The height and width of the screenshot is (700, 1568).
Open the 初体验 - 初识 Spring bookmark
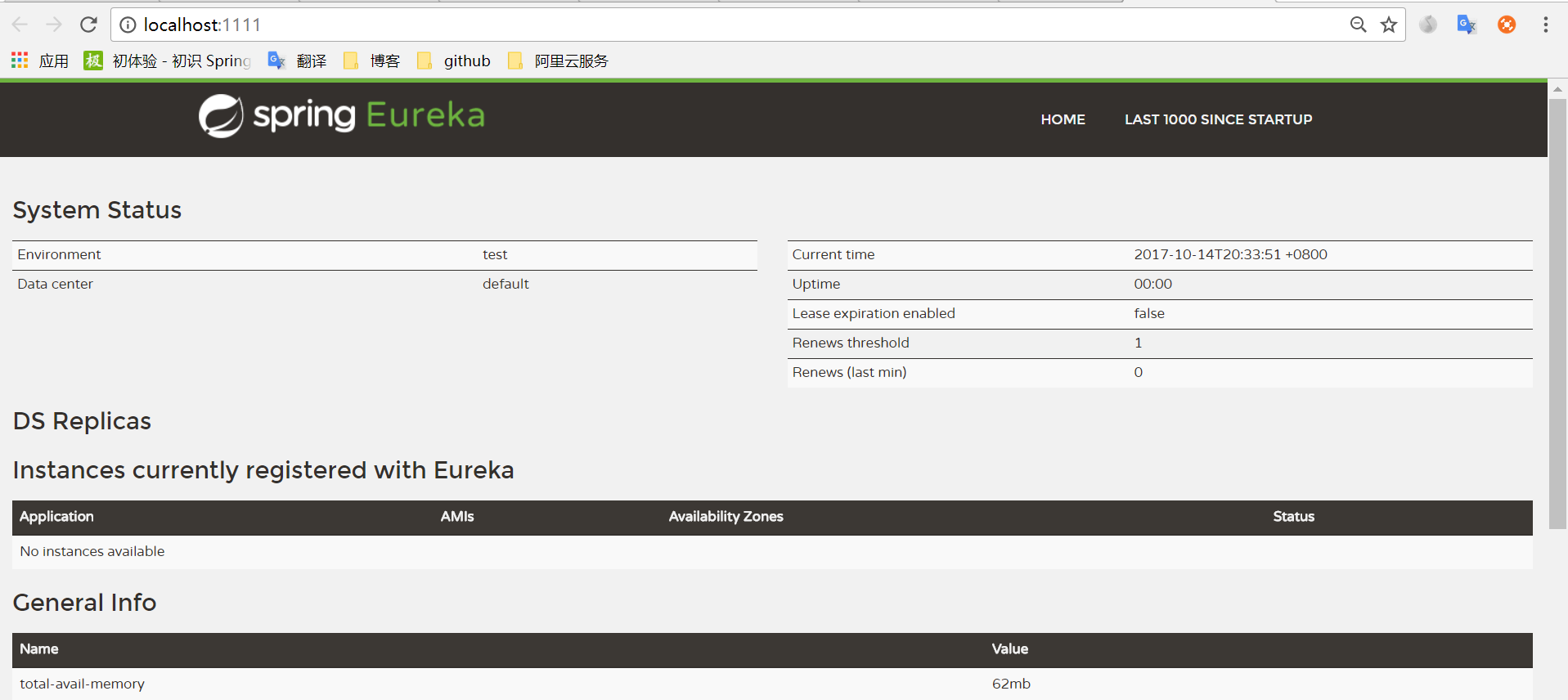tap(168, 61)
